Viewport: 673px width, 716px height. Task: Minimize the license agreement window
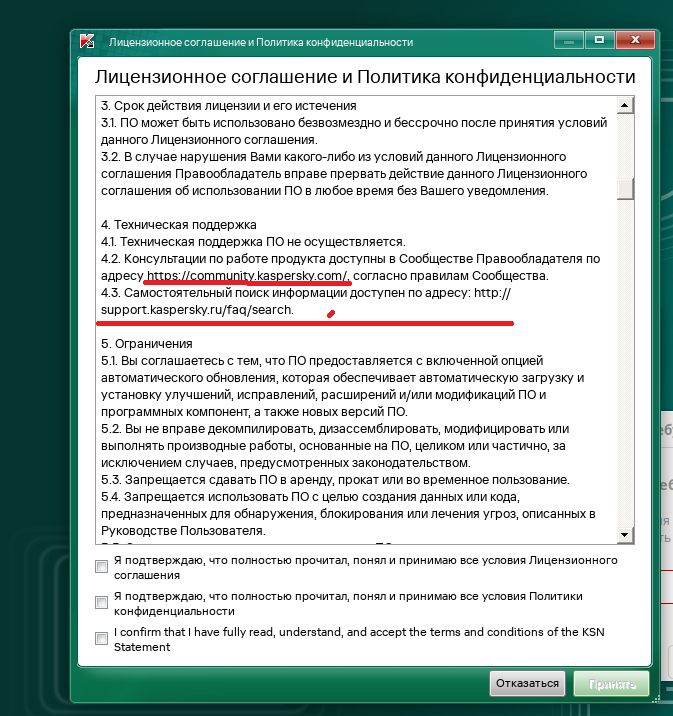click(569, 40)
